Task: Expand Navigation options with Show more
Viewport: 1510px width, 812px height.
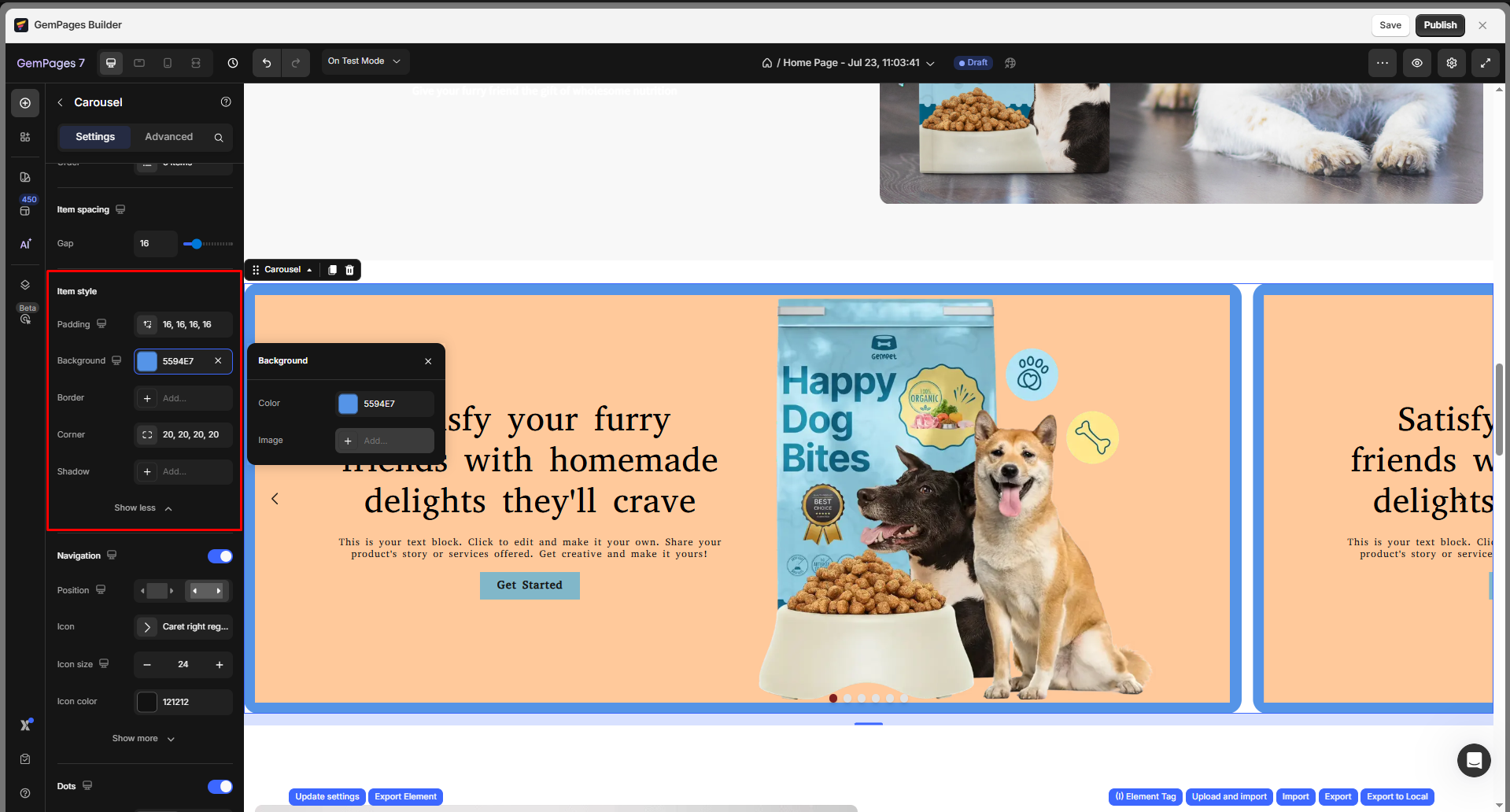Action: (143, 739)
